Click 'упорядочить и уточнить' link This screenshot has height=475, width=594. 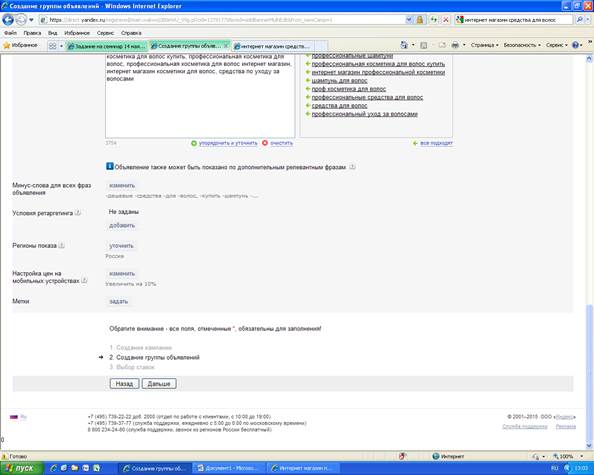click(x=228, y=143)
